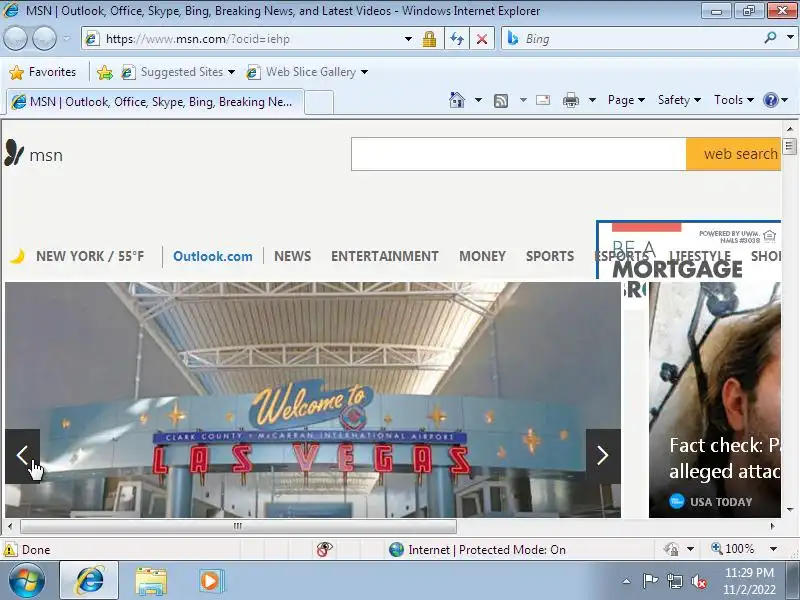Open the 100% zoom level dropdown

[773, 549]
